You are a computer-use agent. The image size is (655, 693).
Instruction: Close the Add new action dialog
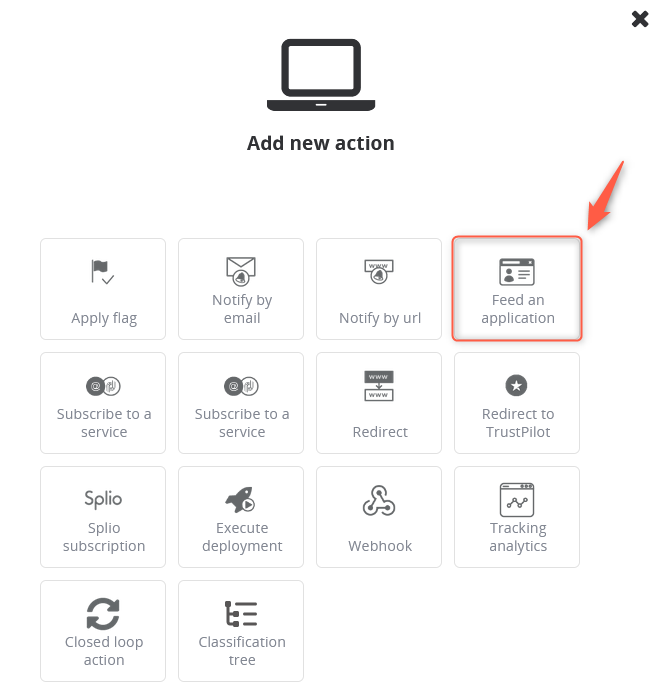pyautogui.click(x=640, y=19)
